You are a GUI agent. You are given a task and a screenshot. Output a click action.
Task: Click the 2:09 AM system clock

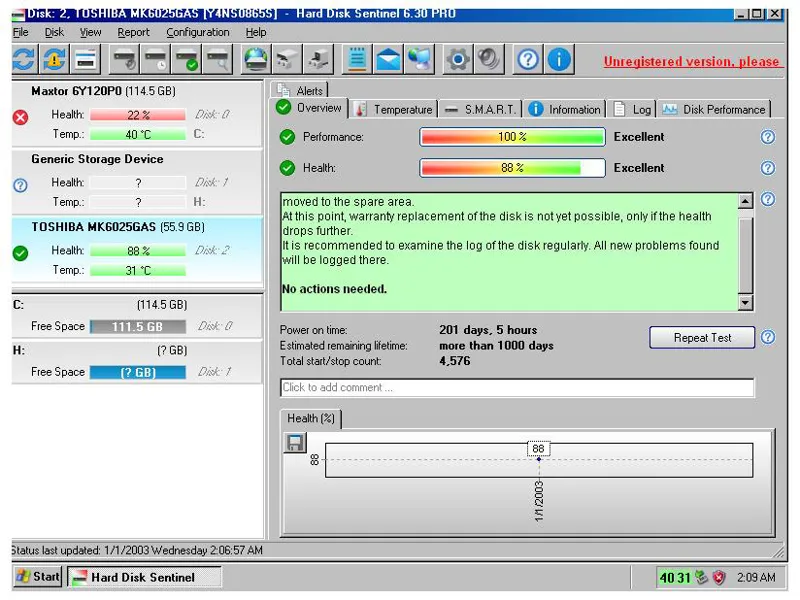[x=756, y=578]
